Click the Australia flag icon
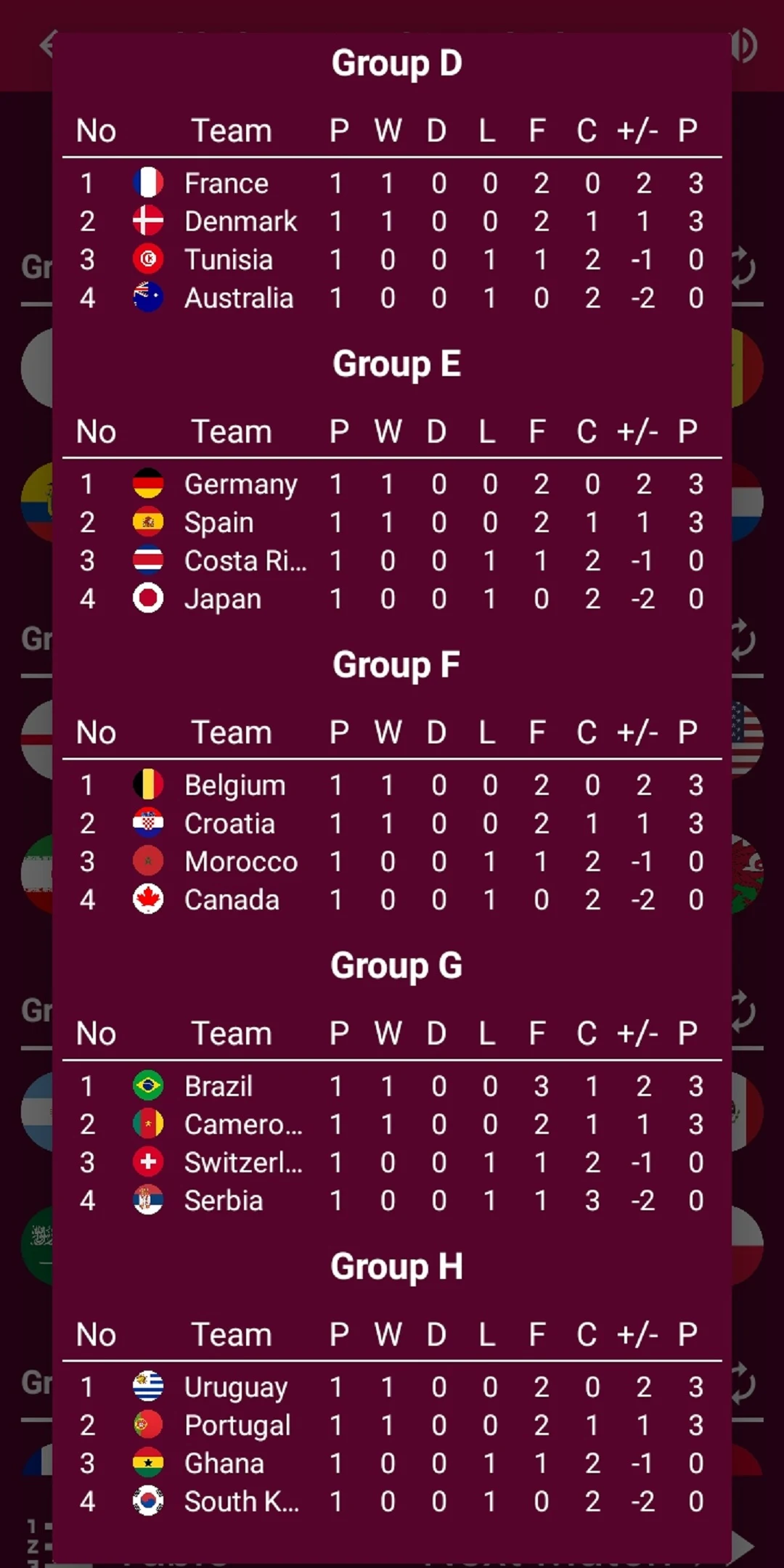 (x=148, y=298)
